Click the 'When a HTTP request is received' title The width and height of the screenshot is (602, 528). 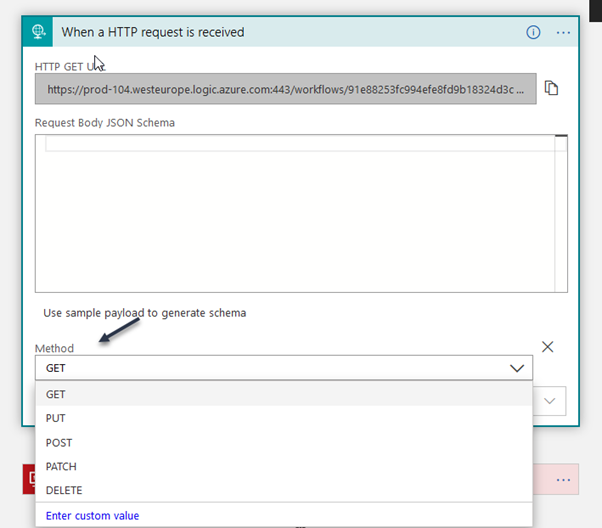pos(152,32)
